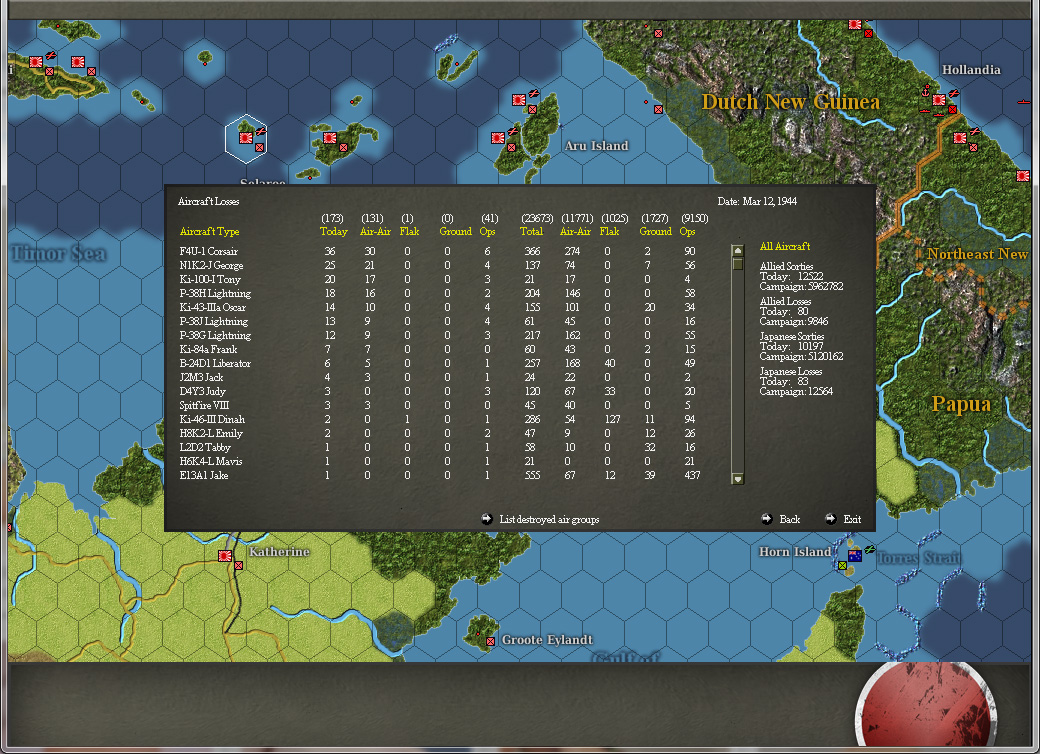Open List destroyed air groups
The image size is (1040, 754).
[549, 519]
